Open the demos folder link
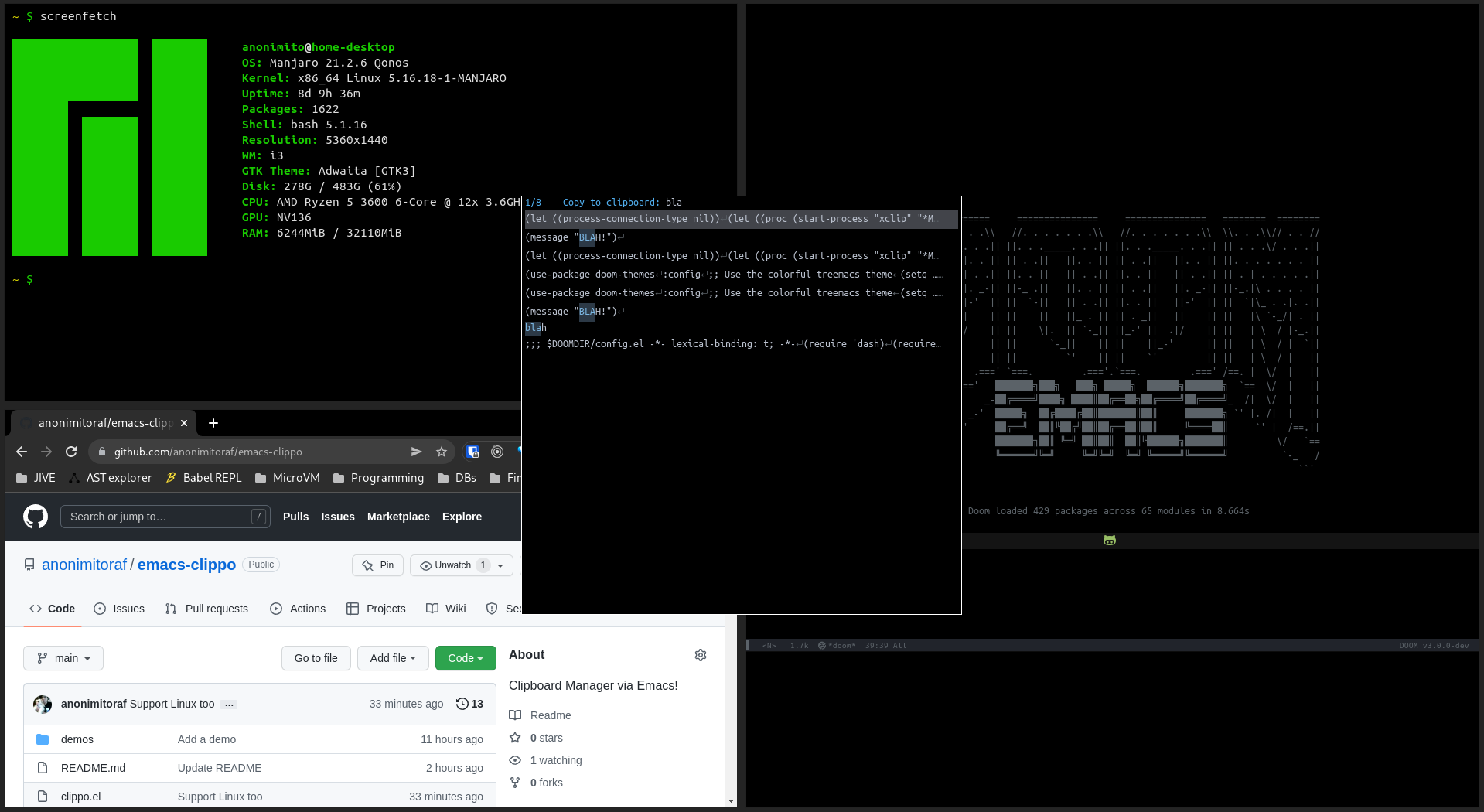 (x=77, y=739)
